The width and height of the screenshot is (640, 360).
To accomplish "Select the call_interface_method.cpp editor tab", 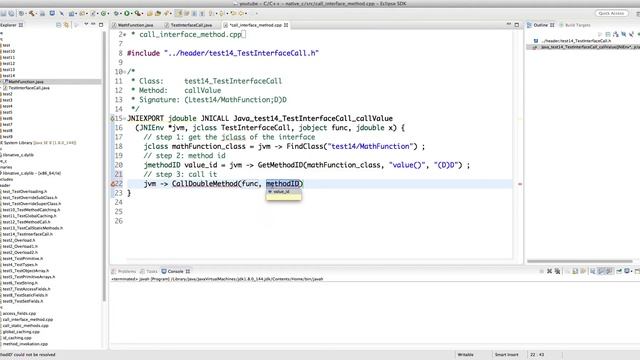I will (256, 25).
